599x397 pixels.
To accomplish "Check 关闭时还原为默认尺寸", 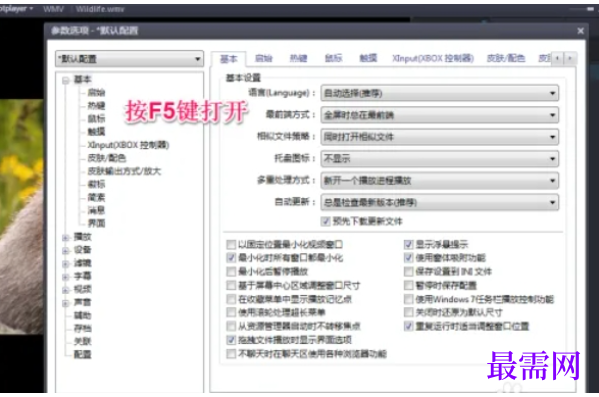I will point(409,313).
